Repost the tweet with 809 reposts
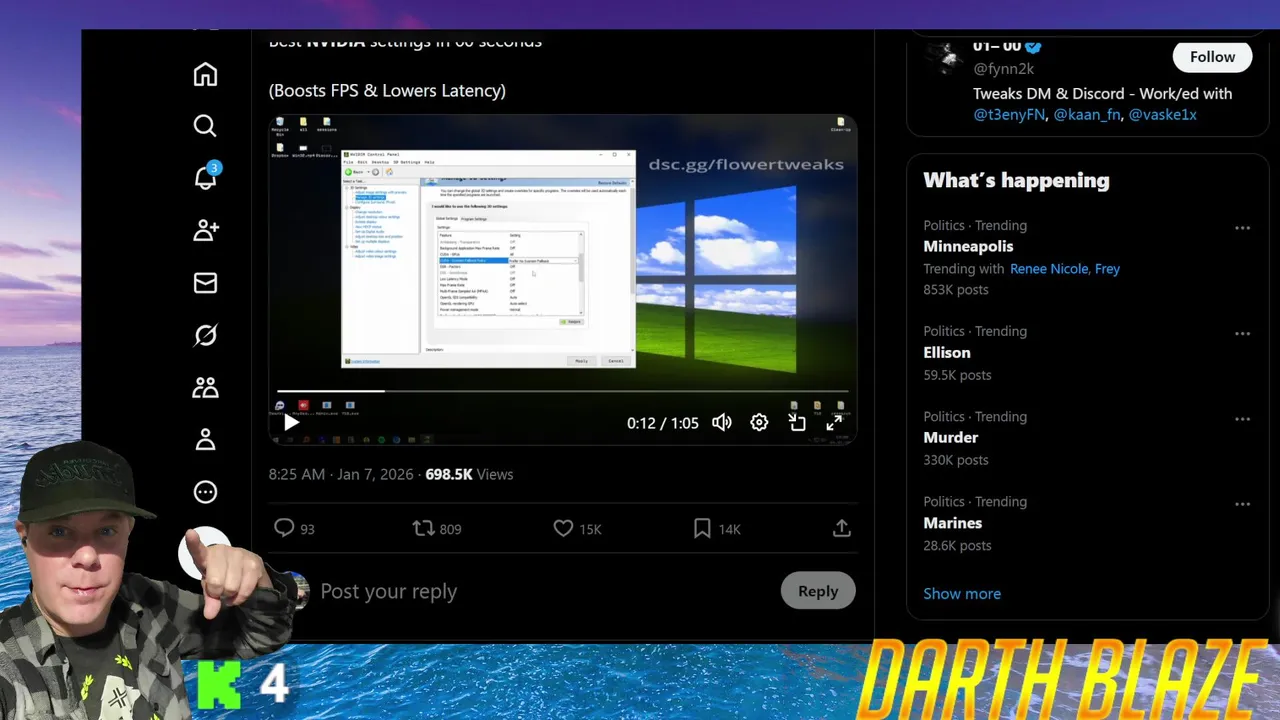Screen dimensions: 1280x720 click(437, 528)
